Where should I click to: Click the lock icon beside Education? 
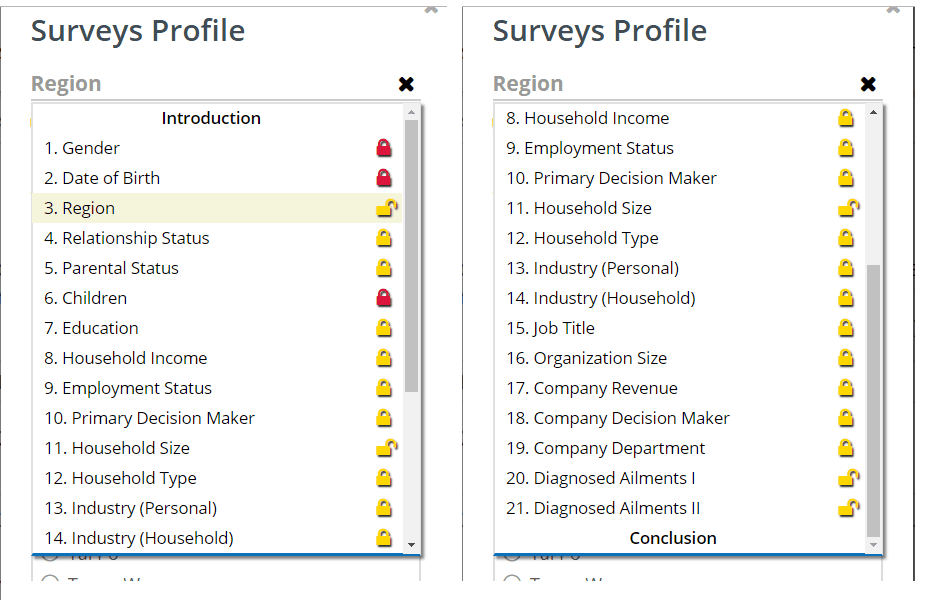tap(384, 329)
